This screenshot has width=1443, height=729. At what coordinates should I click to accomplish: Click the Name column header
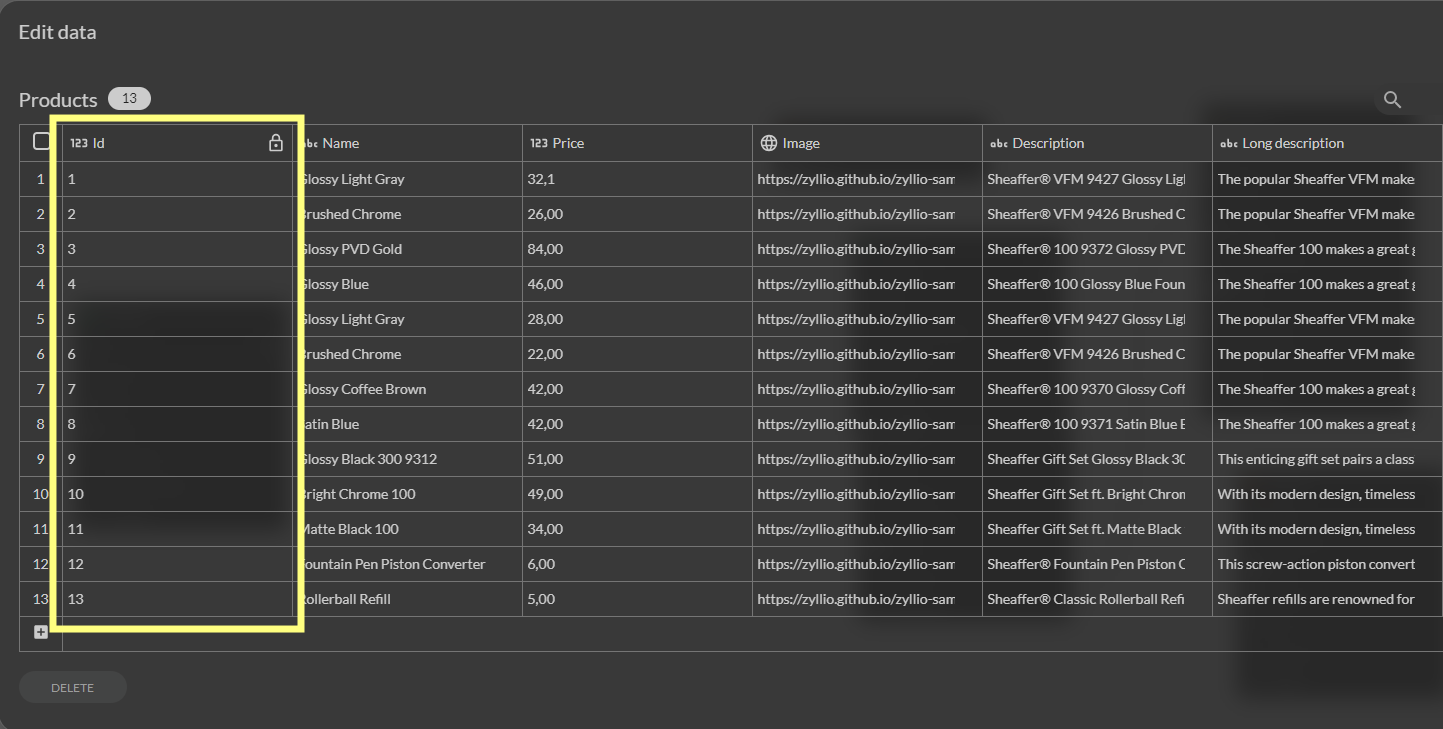(x=340, y=143)
